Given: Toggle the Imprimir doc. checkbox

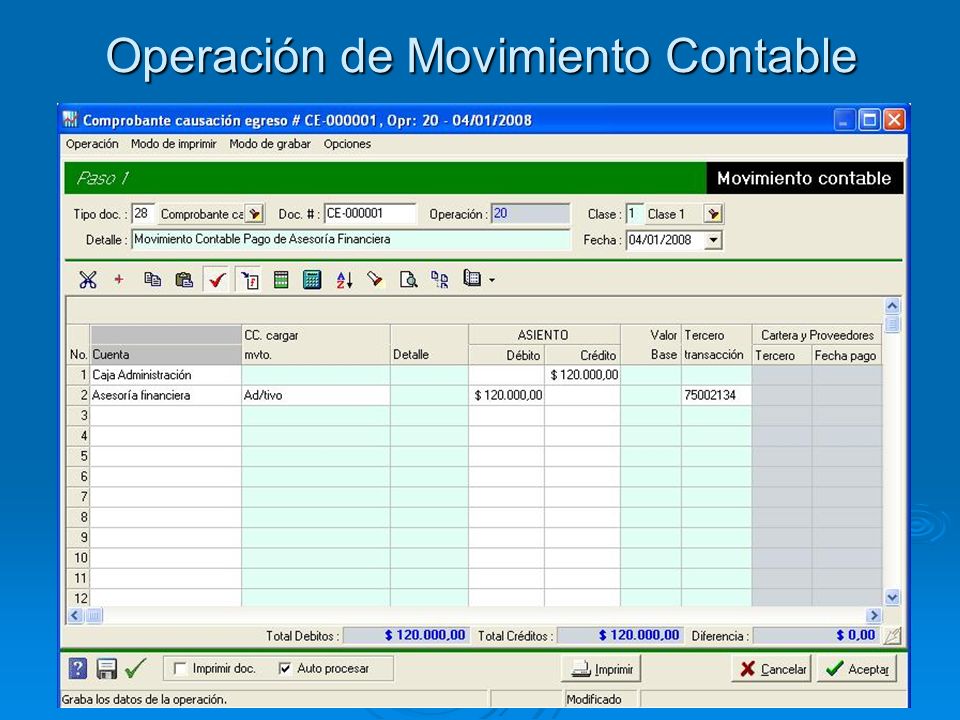Looking at the screenshot, I should pos(181,669).
